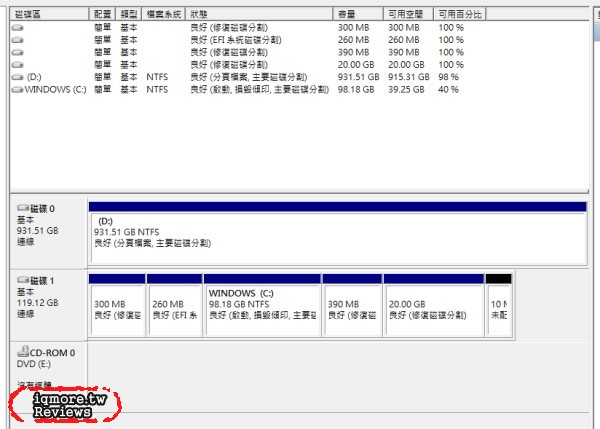Sort by the 配置 column header
Image resolution: width=600 pixels, height=429 pixels.
point(102,14)
